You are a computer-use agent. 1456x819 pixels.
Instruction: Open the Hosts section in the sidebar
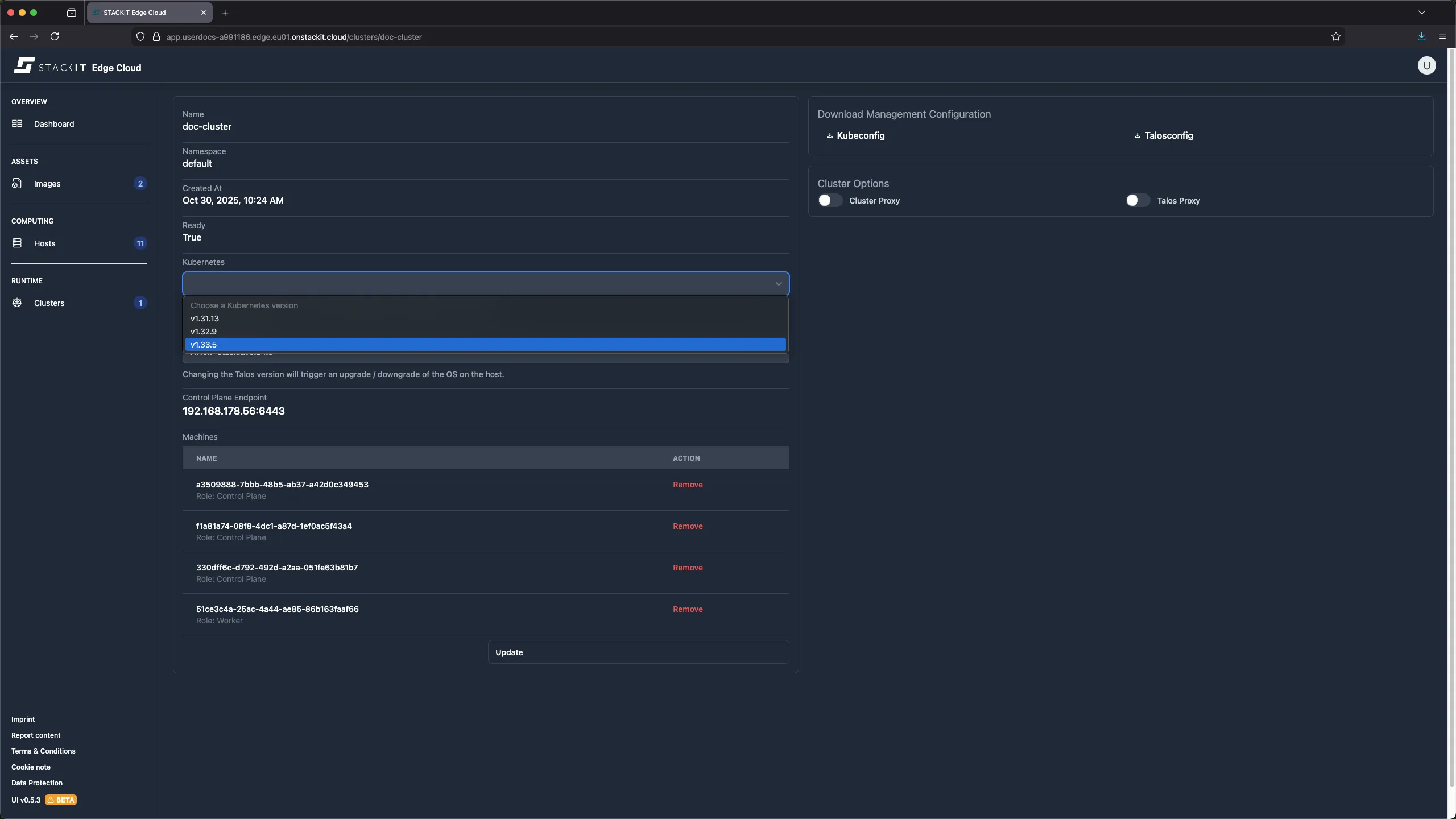(44, 243)
